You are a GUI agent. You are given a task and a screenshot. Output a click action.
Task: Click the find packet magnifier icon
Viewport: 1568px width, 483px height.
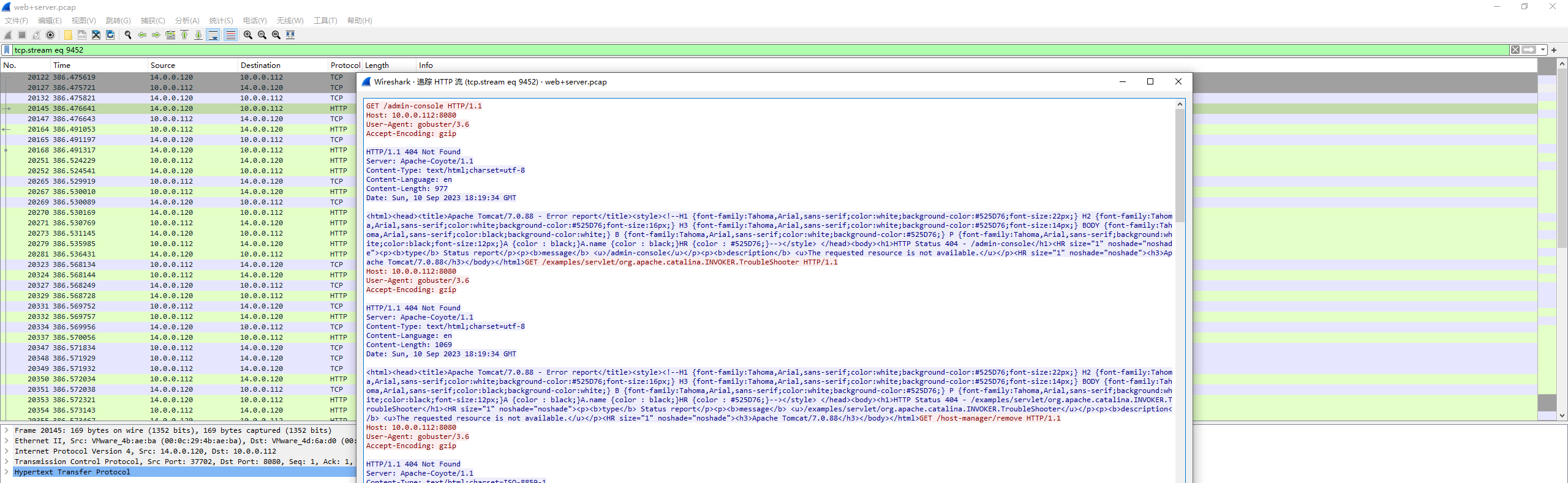pos(128,35)
